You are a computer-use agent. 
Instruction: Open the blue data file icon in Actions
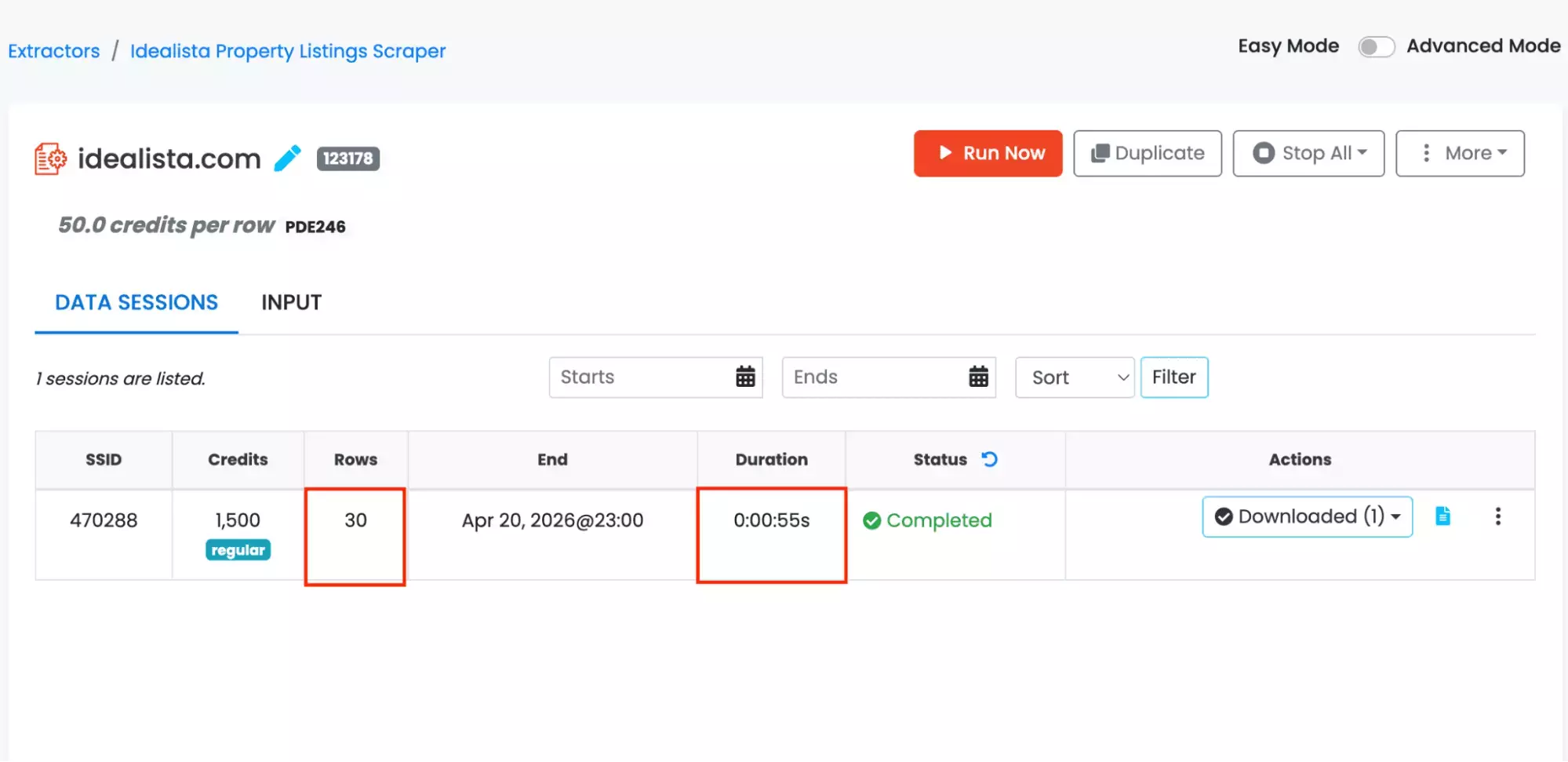(1442, 516)
